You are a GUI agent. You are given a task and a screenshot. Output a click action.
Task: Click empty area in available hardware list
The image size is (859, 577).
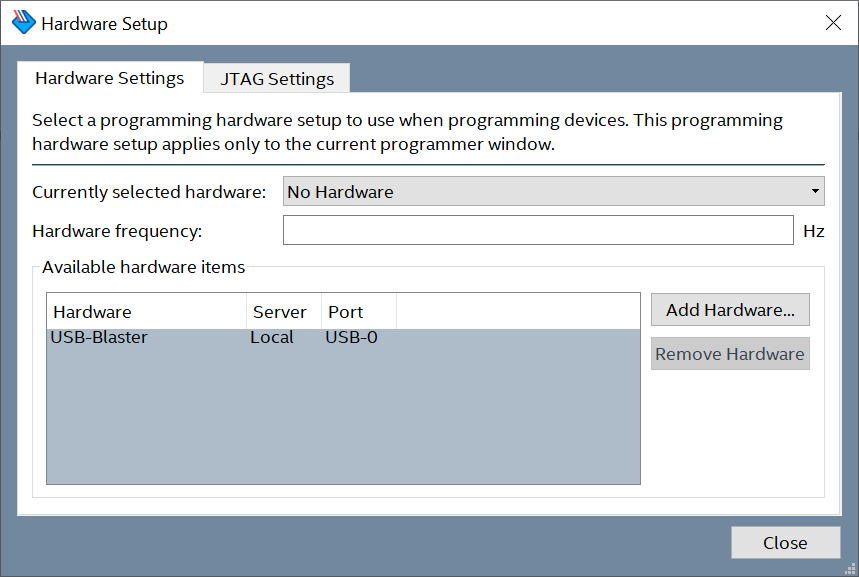342,420
